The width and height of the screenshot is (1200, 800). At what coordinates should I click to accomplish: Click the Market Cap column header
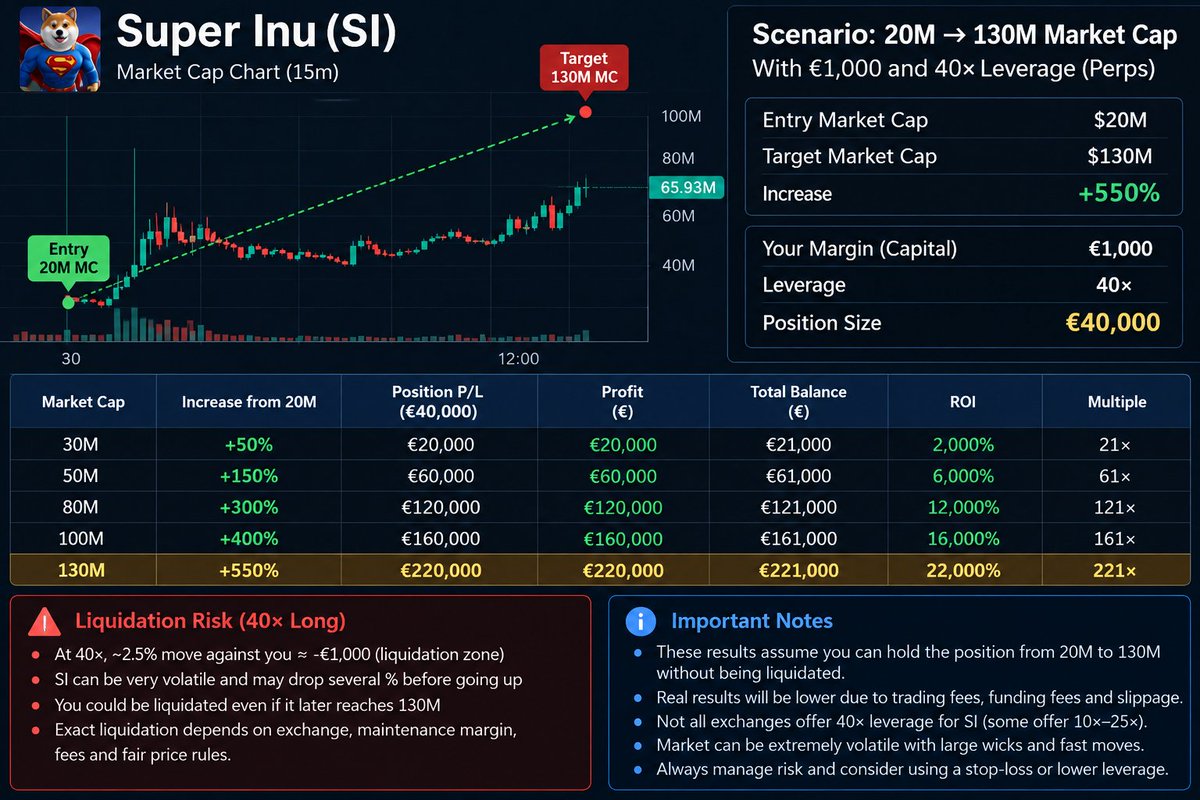tap(83, 402)
